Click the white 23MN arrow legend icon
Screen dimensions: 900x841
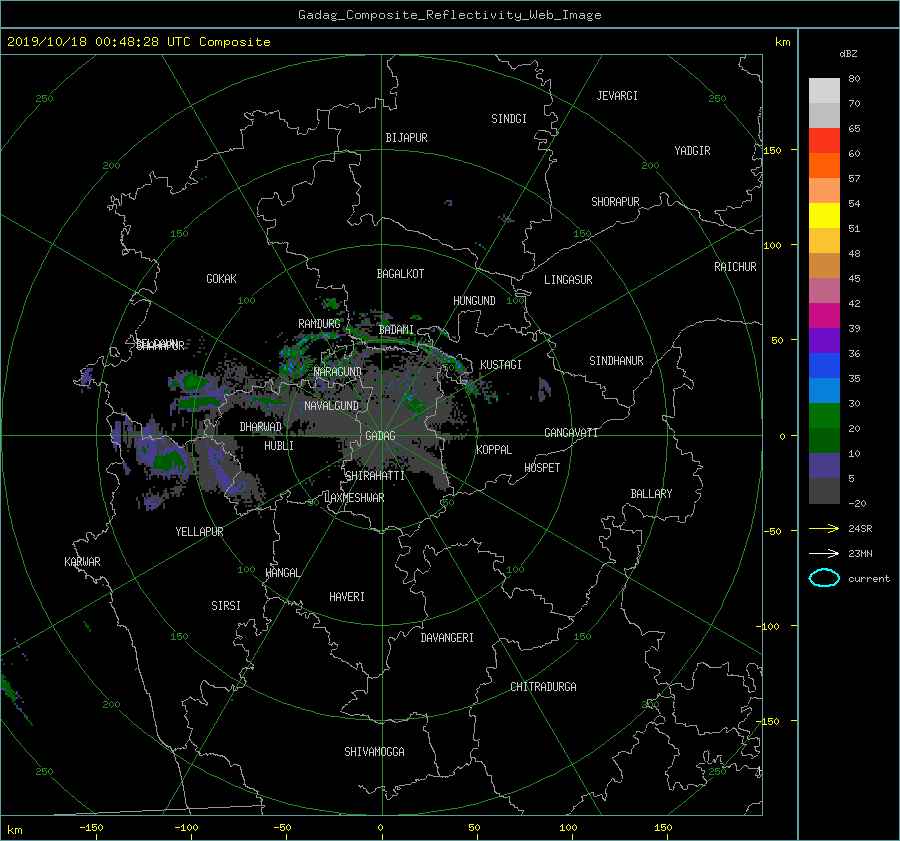click(x=824, y=553)
